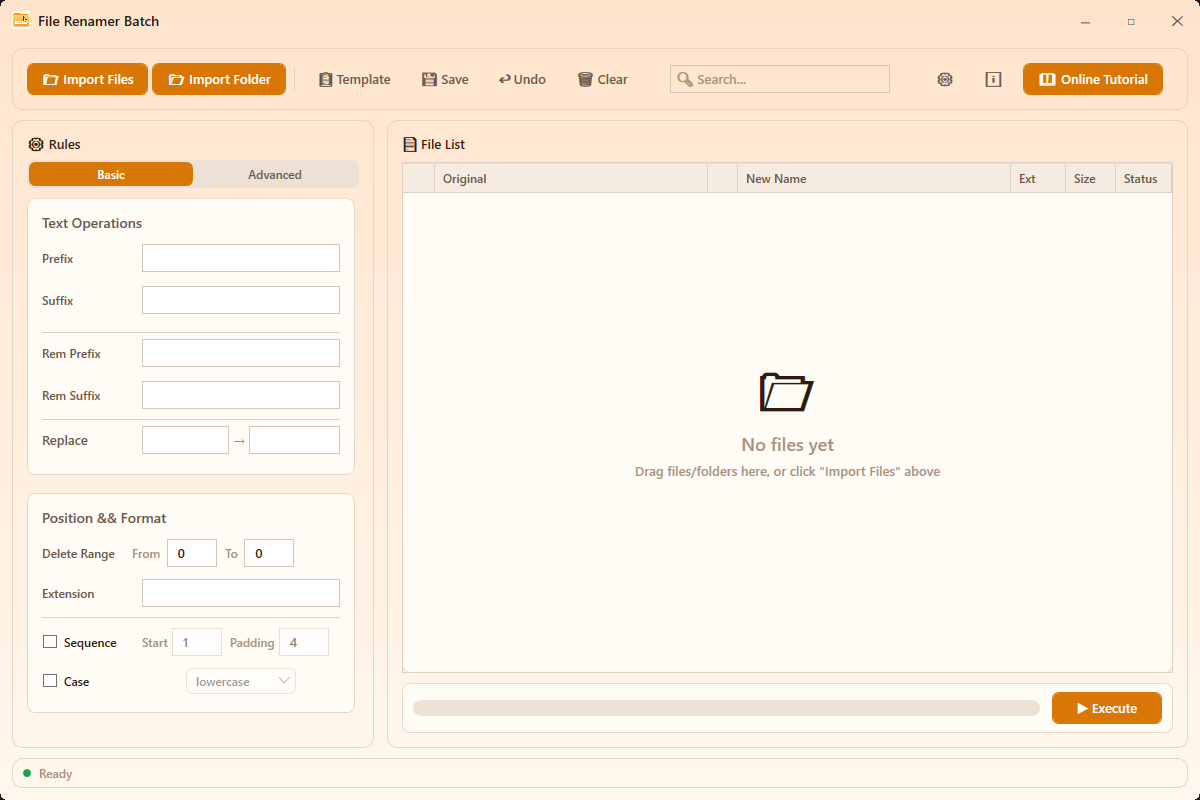
Task: Click the Import Files button
Action: [88, 79]
